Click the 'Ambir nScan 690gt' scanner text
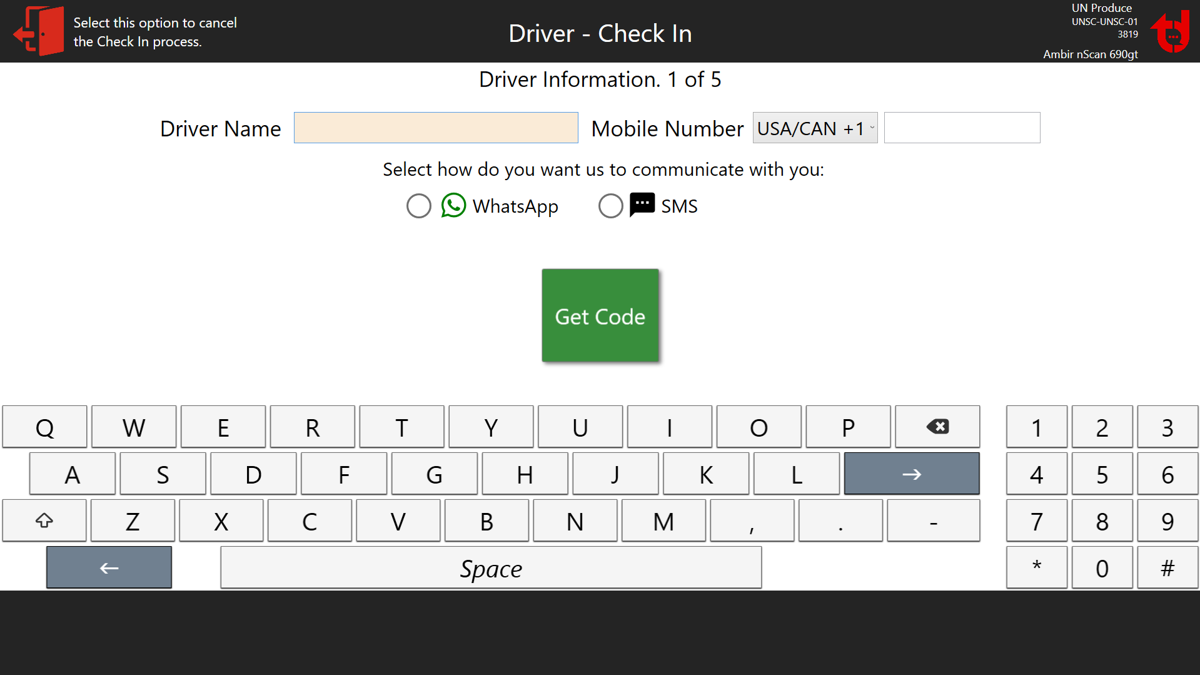Image resolution: width=1200 pixels, height=675 pixels. click(x=1090, y=54)
